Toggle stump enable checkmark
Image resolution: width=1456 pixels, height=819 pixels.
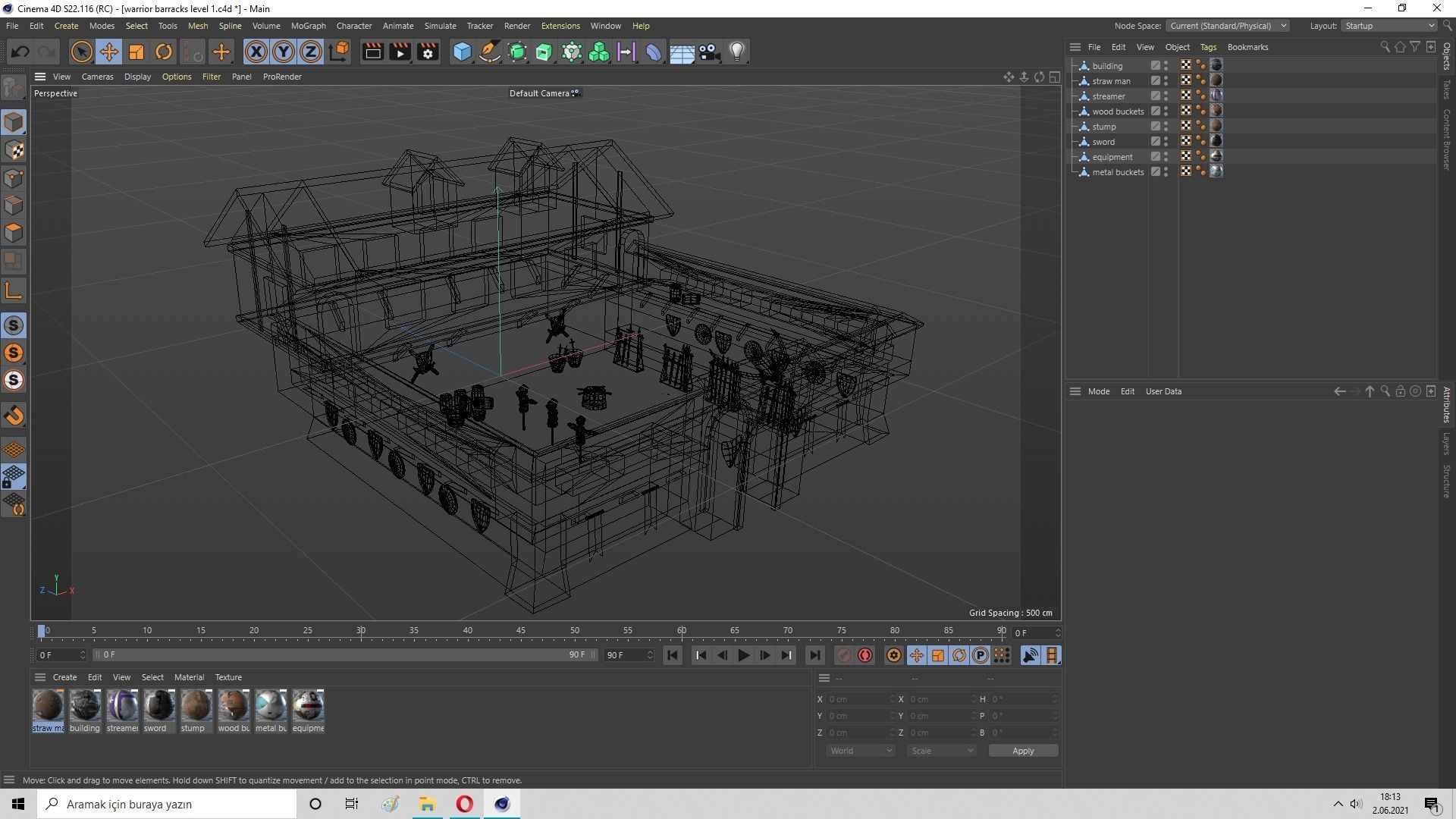1156,127
